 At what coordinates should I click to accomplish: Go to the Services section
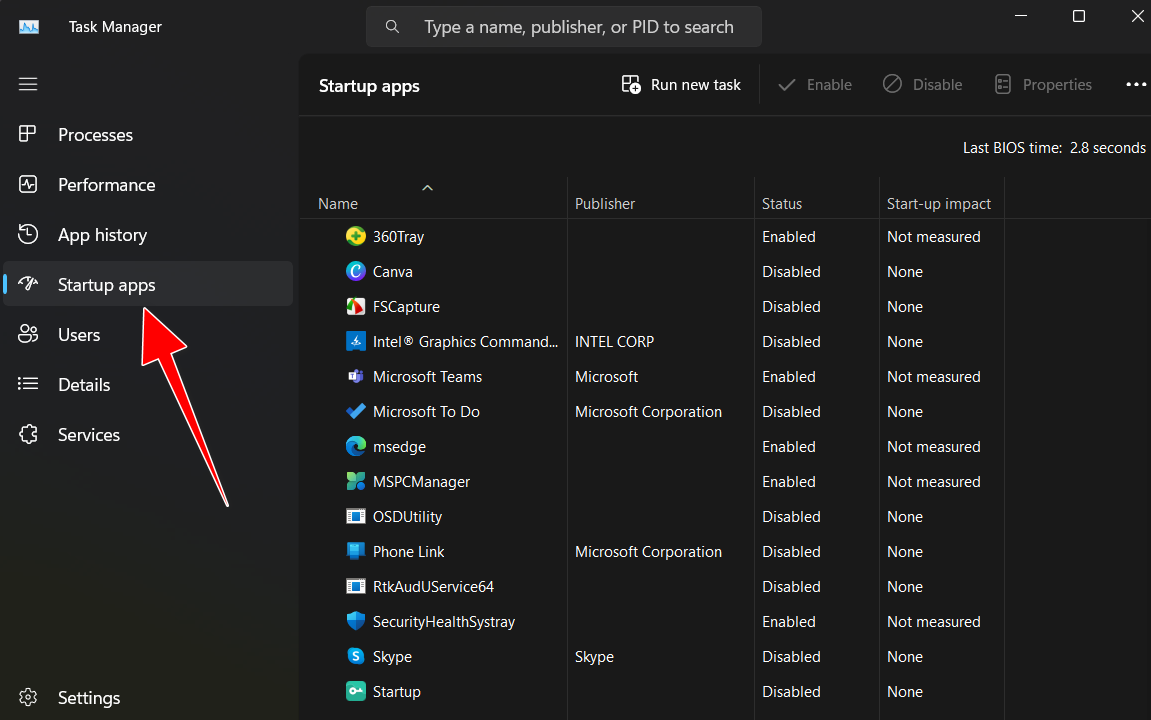pyautogui.click(x=88, y=434)
